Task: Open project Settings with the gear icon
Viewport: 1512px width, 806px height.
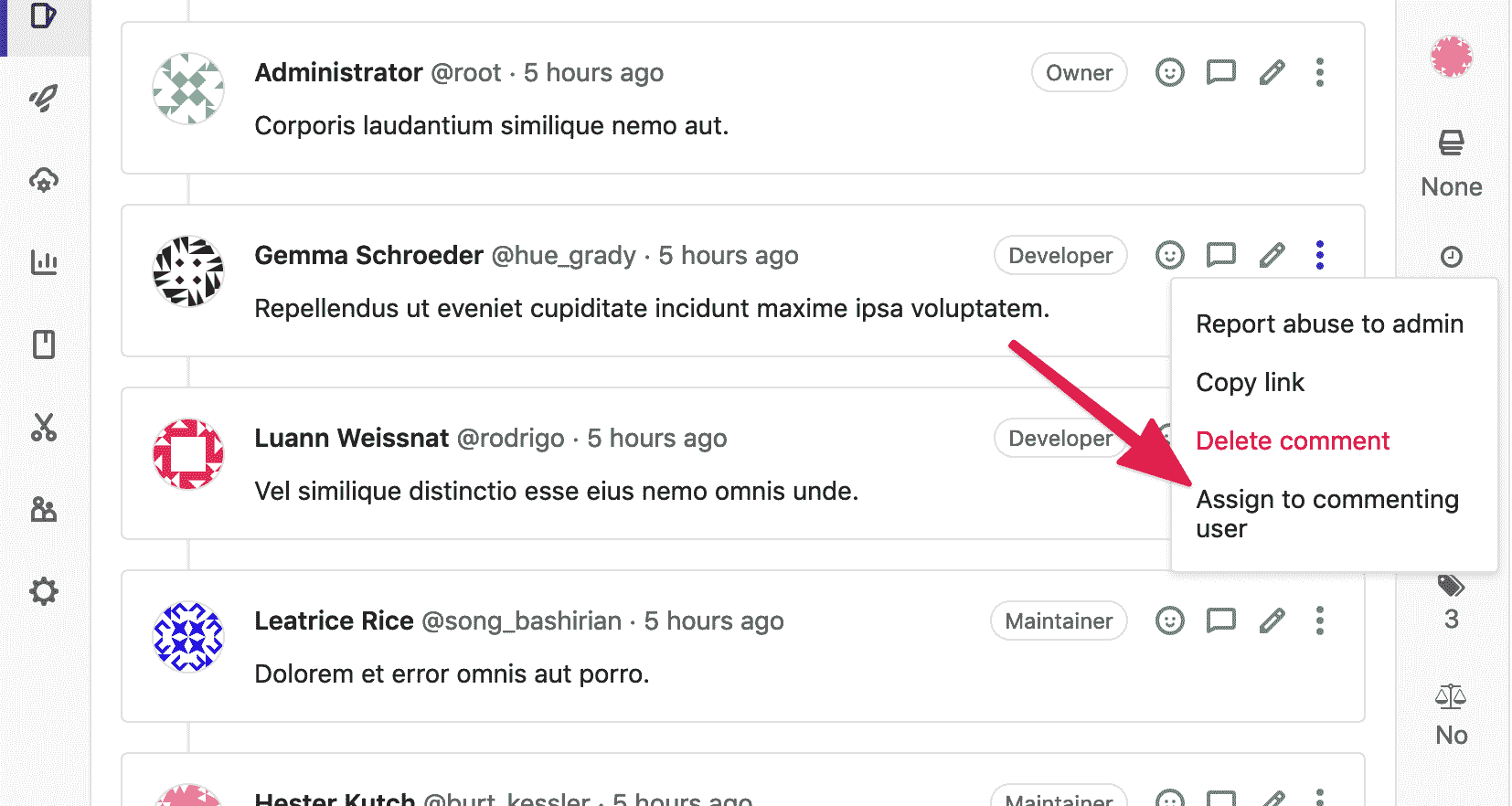Action: 44,592
